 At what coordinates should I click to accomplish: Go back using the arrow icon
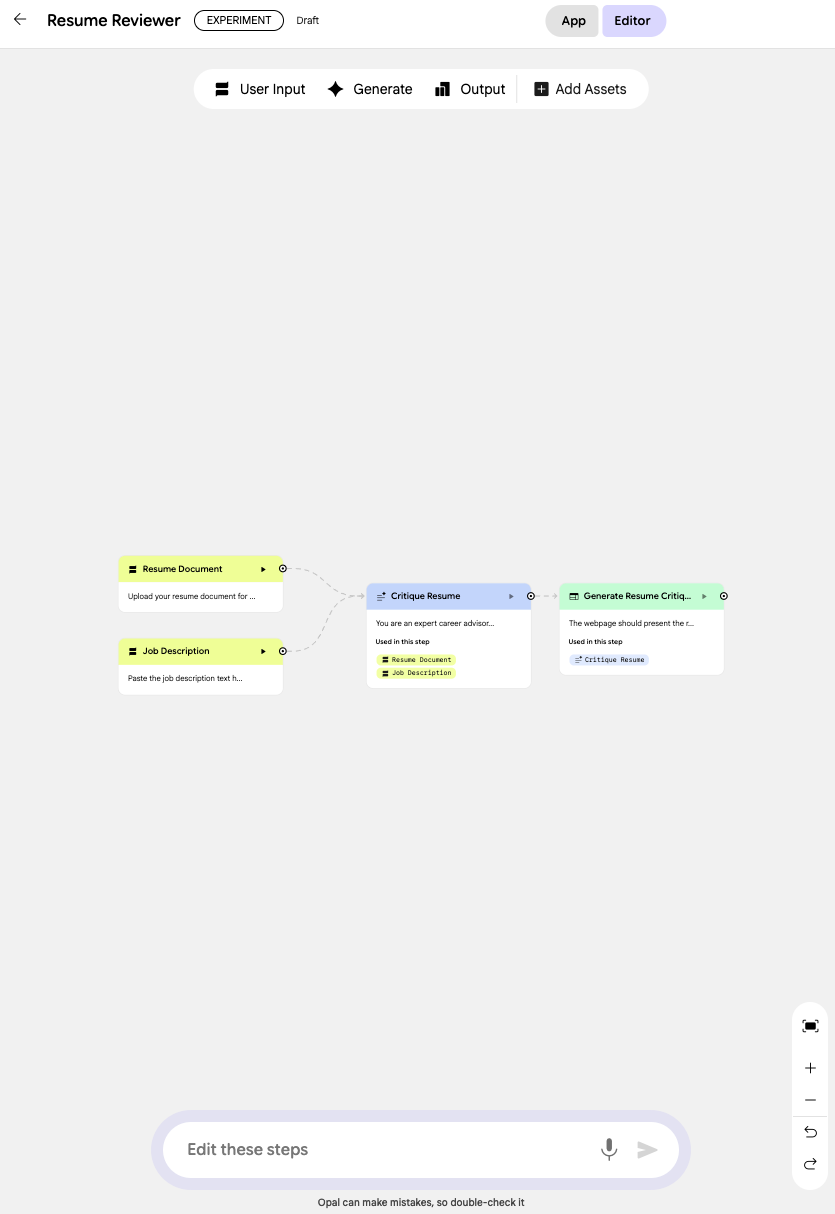tap(20, 20)
